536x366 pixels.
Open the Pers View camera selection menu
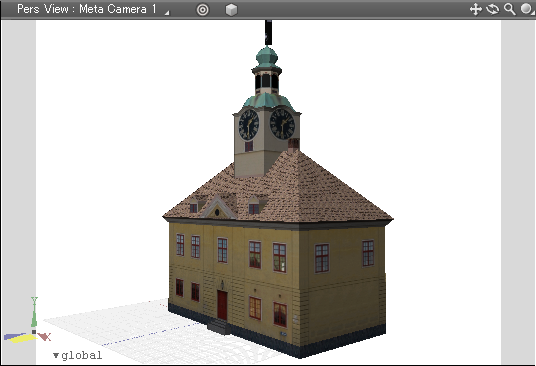point(86,9)
